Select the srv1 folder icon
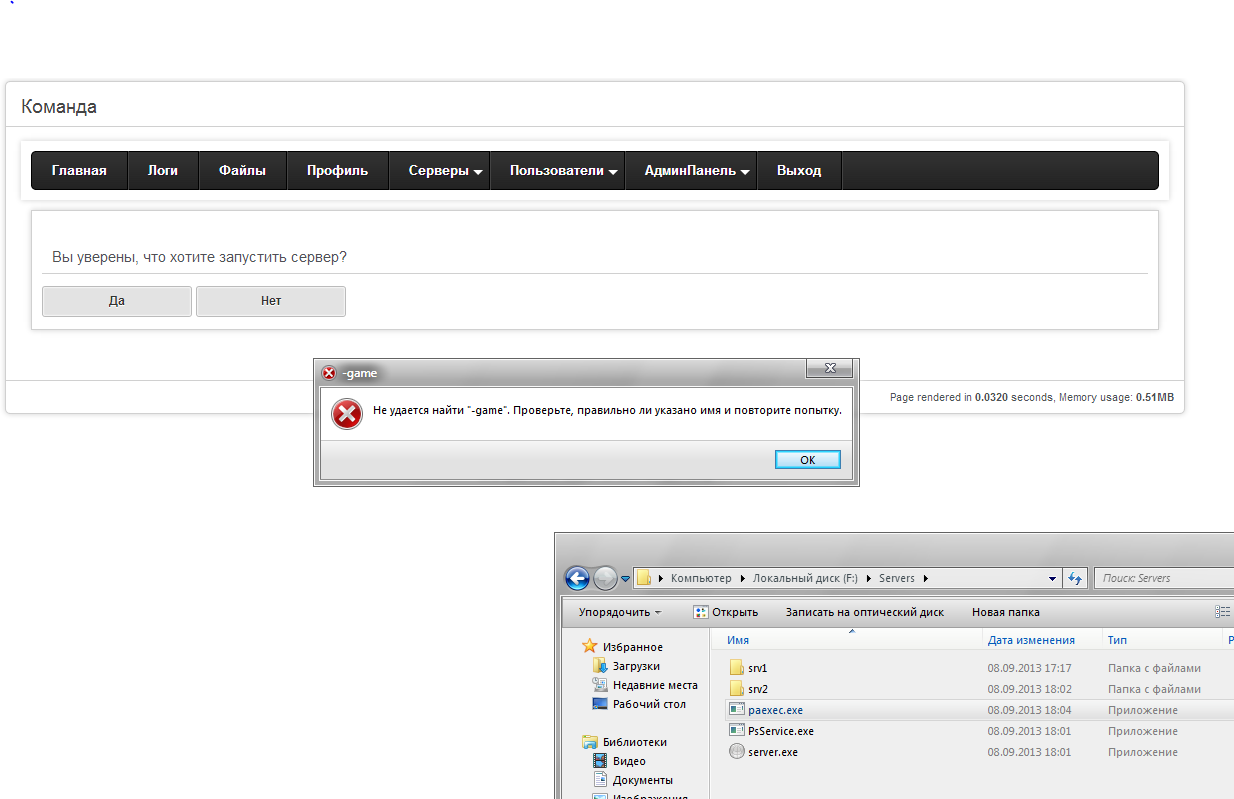 (x=736, y=668)
